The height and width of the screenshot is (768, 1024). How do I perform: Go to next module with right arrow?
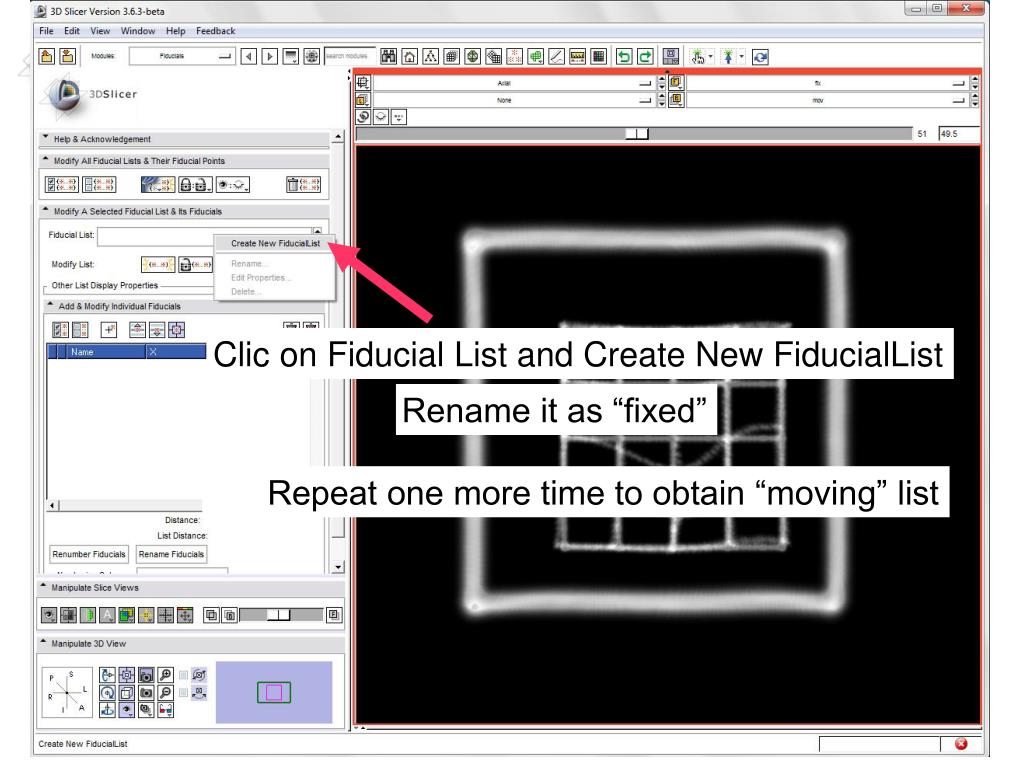tap(270, 57)
